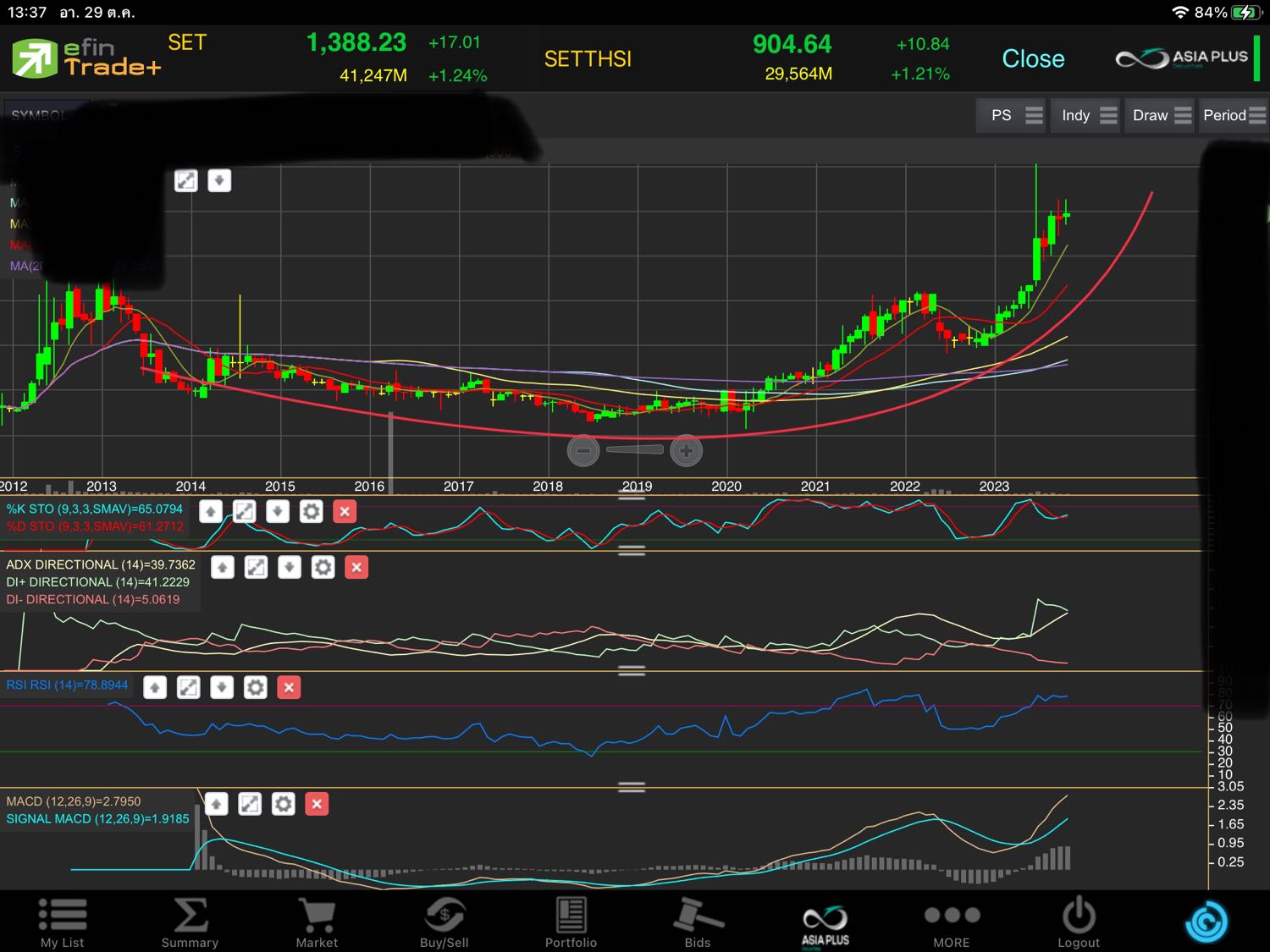The height and width of the screenshot is (952, 1270).
Task: Open the Portfolio tab
Action: click(x=571, y=923)
